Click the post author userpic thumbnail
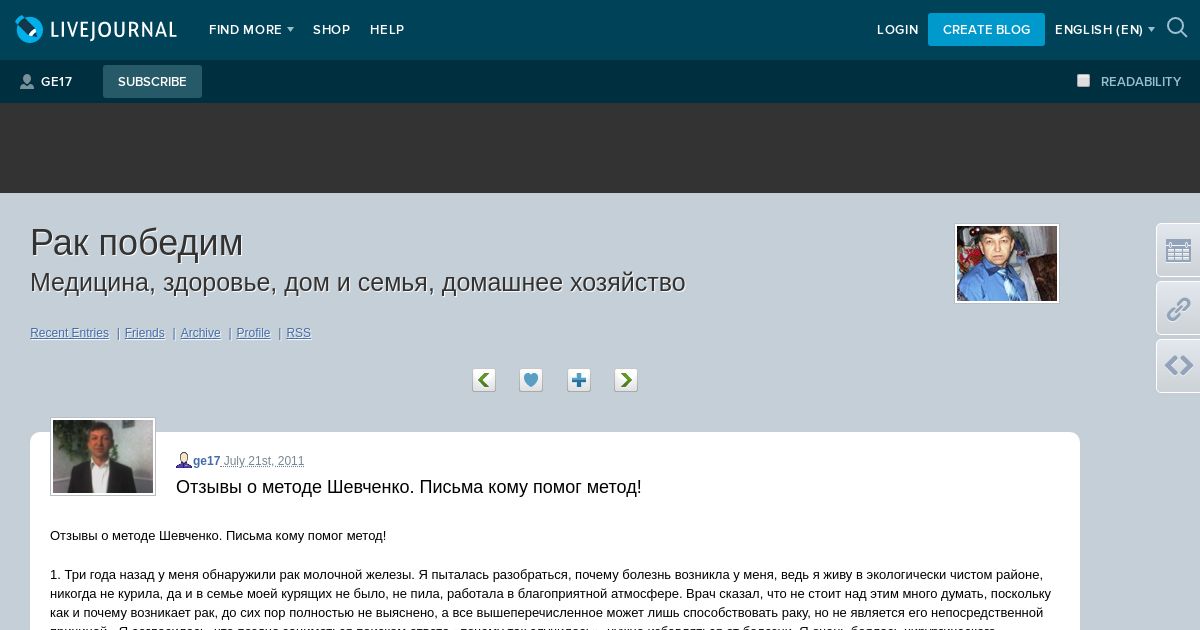This screenshot has height=630, width=1200. pos(103,456)
